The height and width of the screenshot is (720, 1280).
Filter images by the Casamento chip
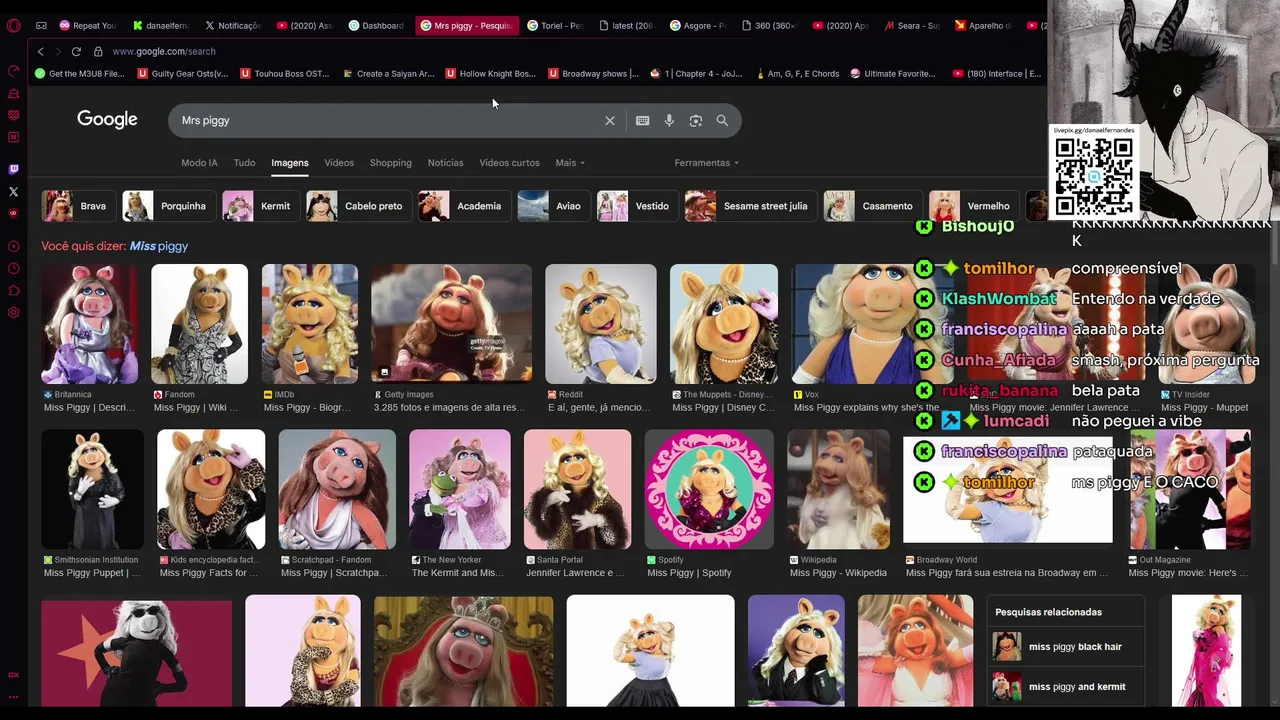click(871, 206)
